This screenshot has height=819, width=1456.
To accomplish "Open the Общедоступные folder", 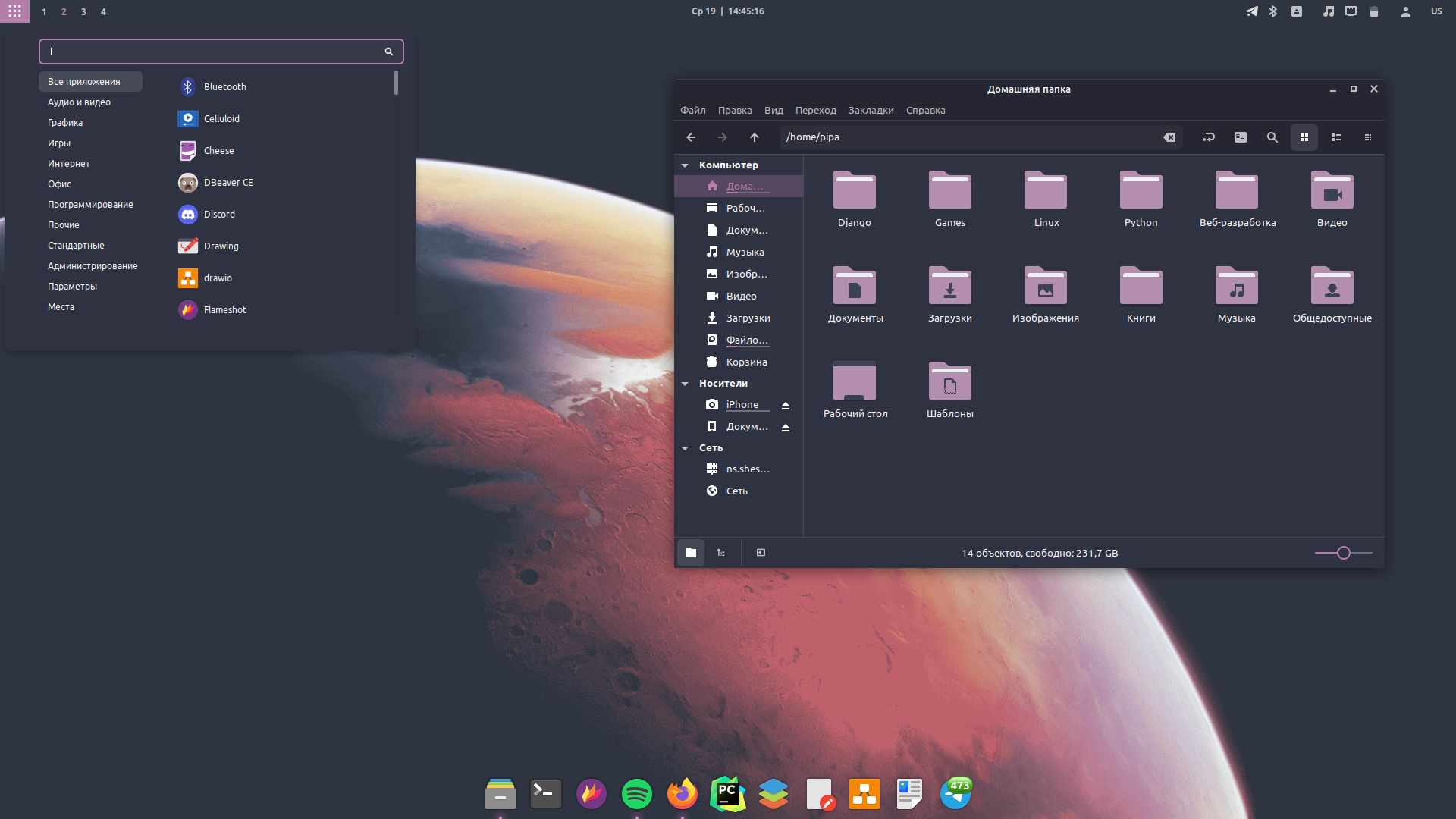I will click(1332, 295).
